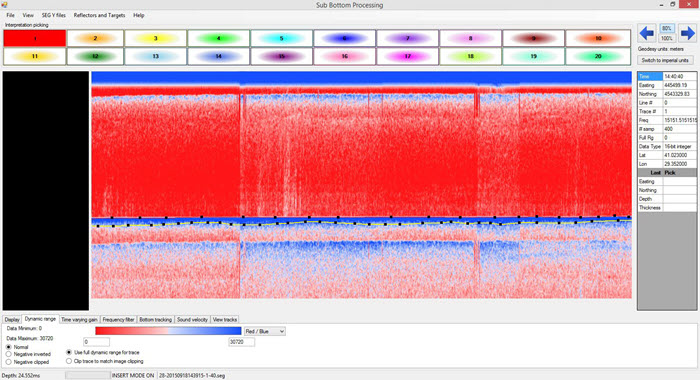
Task: Click the black side panel next to the section
Action: click(46, 191)
